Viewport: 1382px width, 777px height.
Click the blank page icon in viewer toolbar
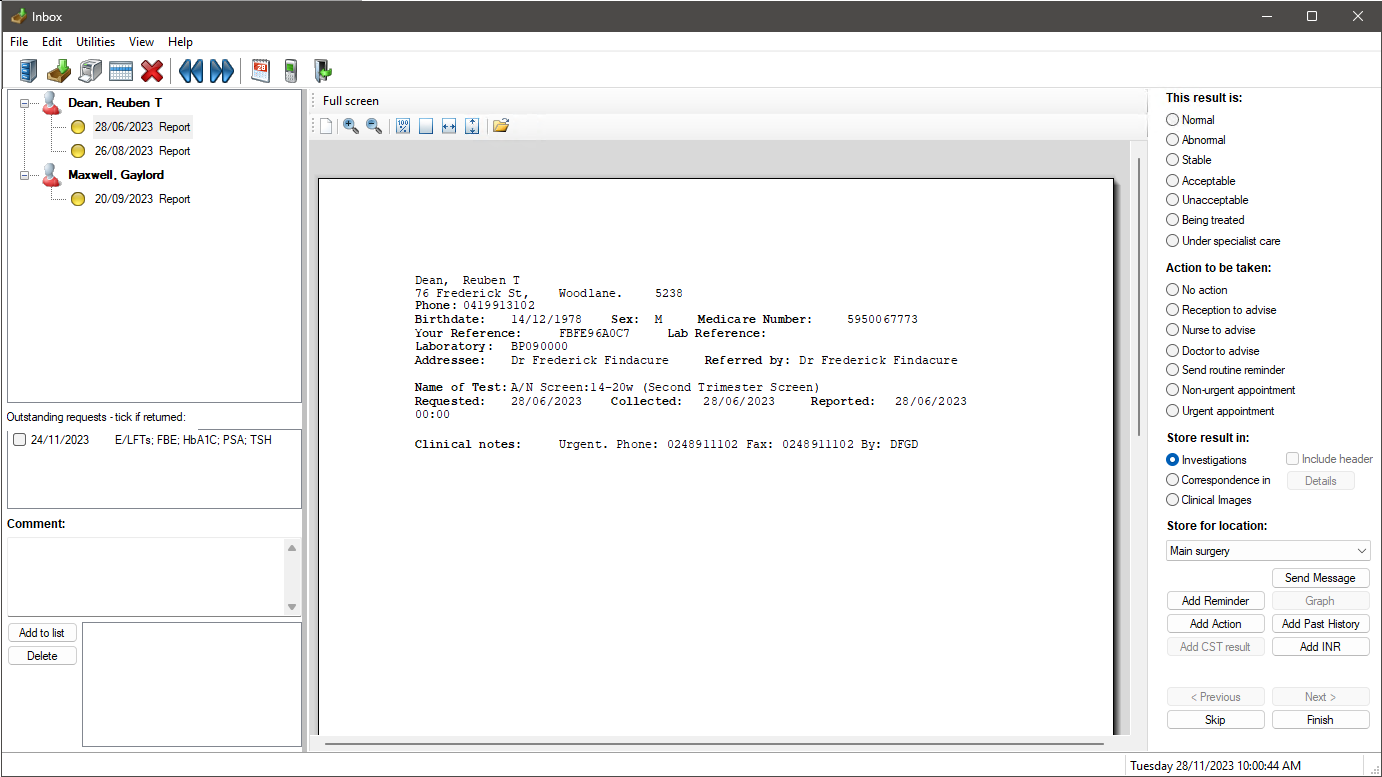point(326,126)
